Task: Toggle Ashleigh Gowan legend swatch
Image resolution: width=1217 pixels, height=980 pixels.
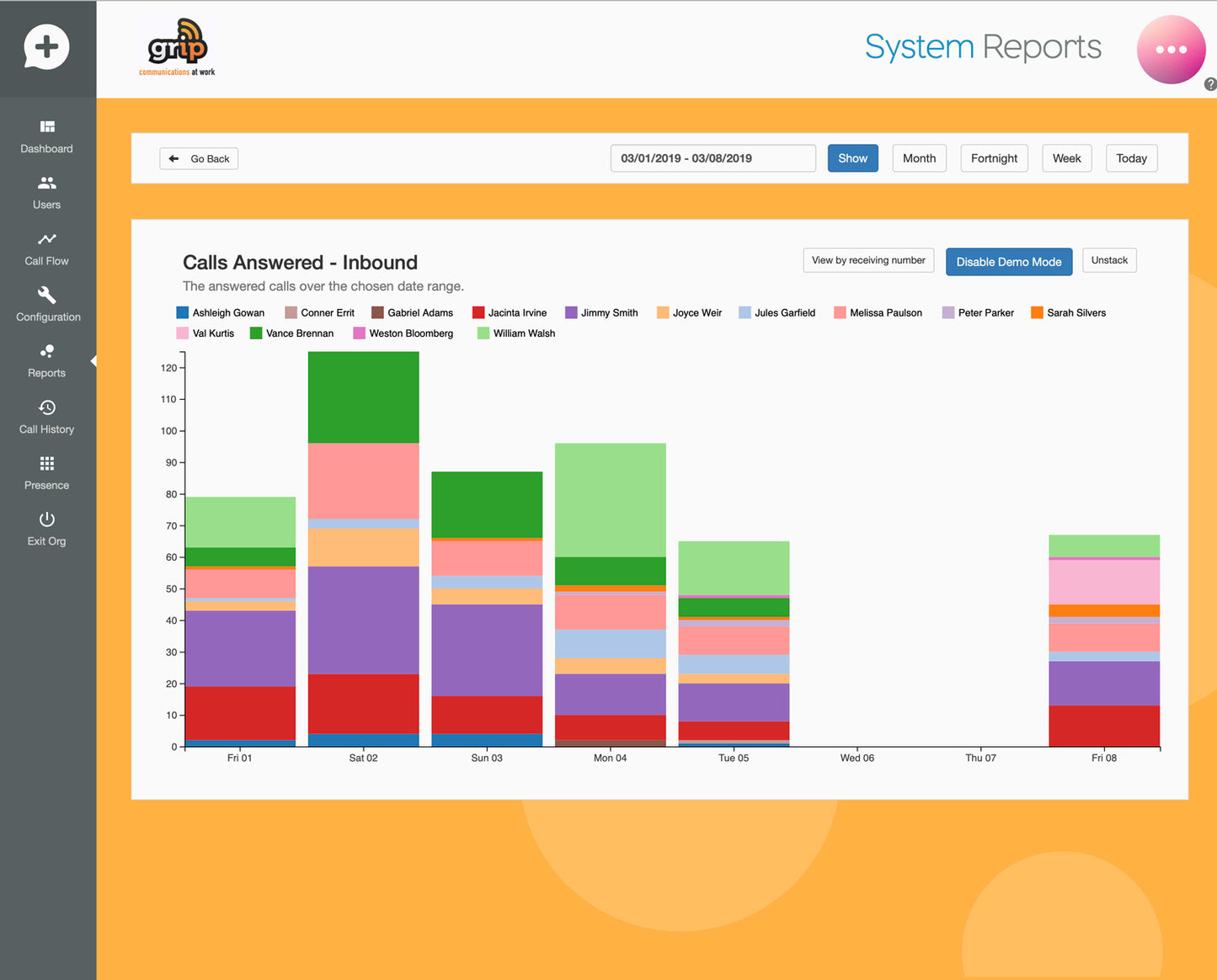Action: click(182, 312)
